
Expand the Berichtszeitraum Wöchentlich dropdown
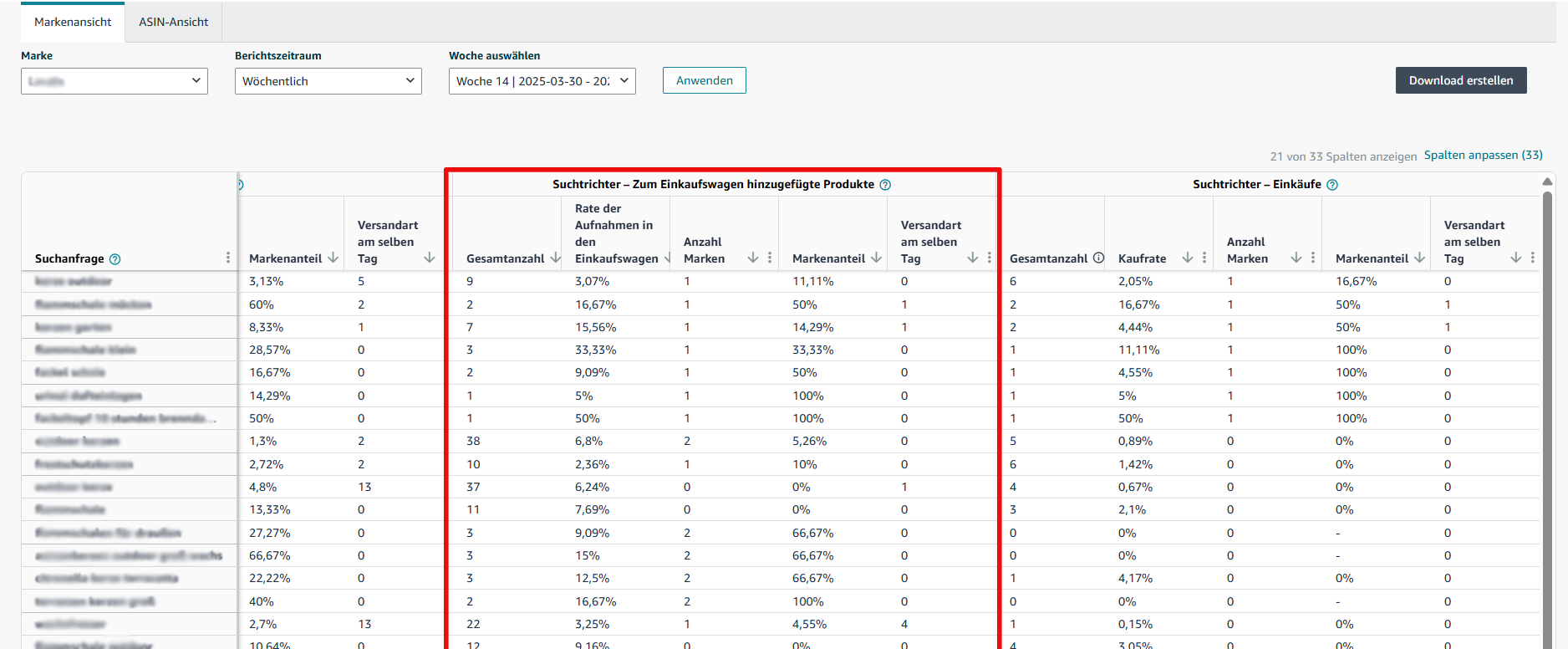point(328,81)
